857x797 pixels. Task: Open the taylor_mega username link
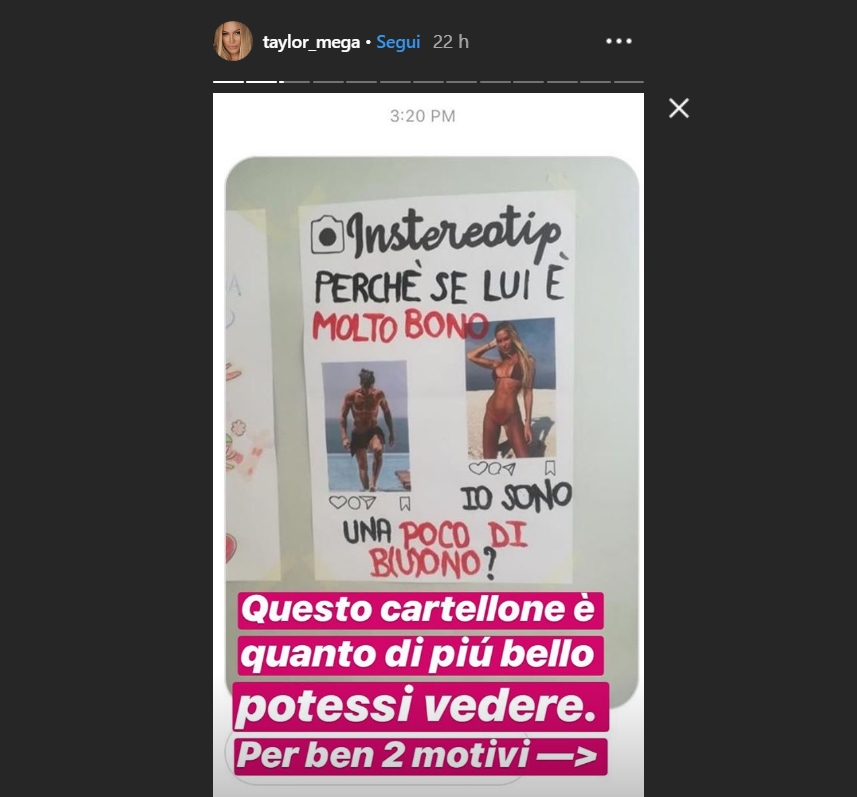(311, 42)
